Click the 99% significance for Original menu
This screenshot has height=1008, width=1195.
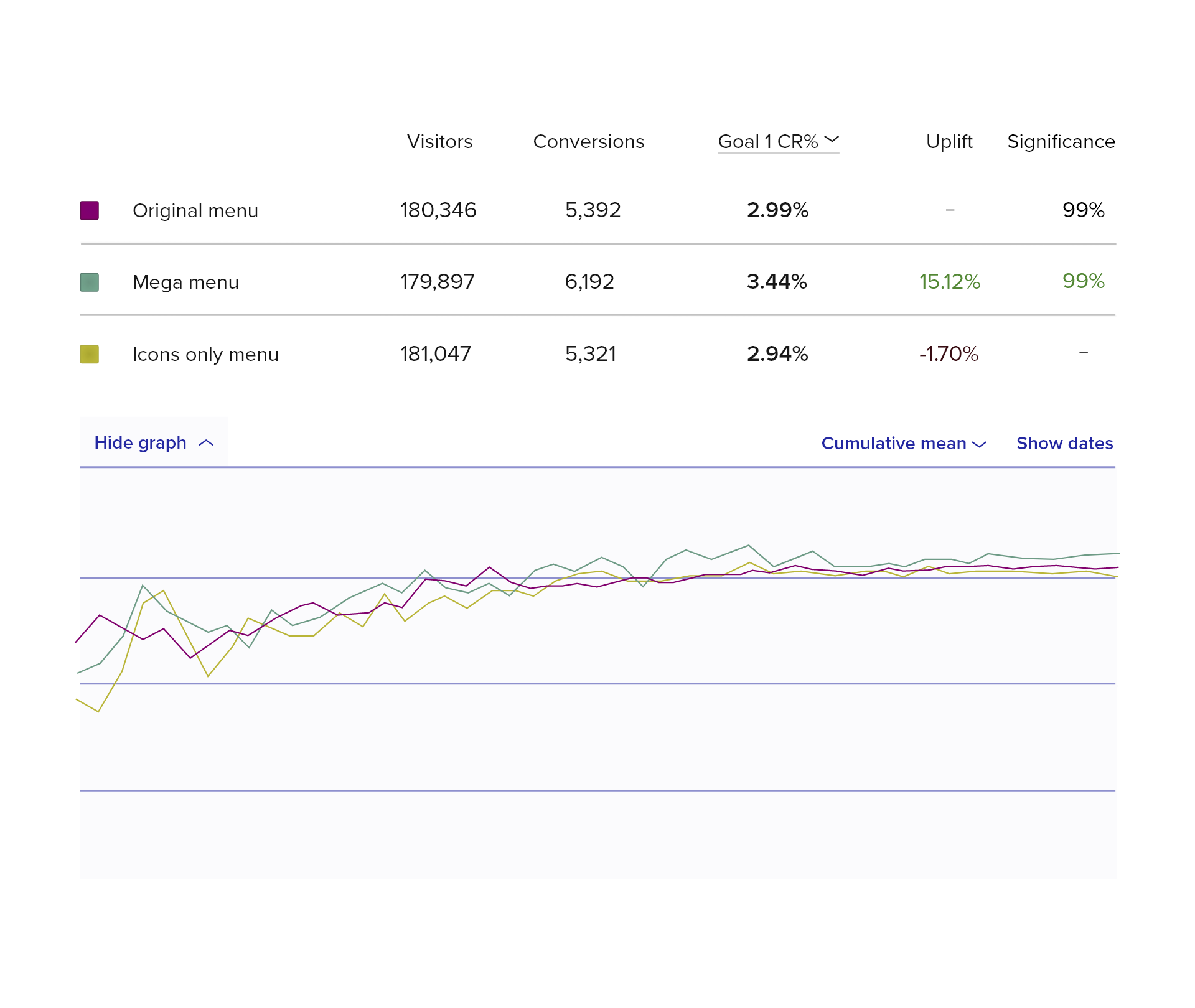click(x=1084, y=210)
